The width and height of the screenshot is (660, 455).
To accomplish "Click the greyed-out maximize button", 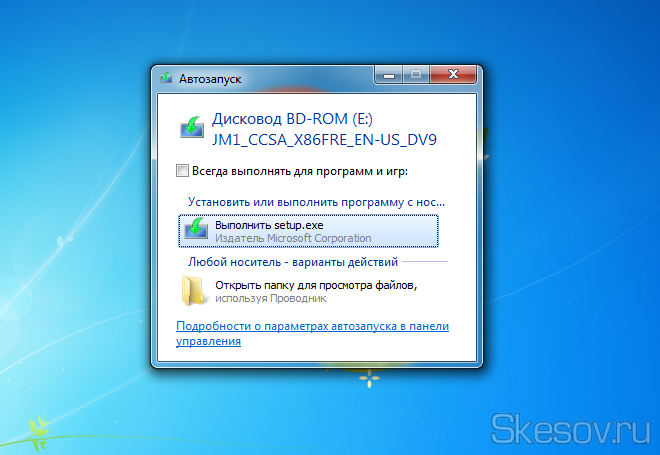I will point(415,74).
